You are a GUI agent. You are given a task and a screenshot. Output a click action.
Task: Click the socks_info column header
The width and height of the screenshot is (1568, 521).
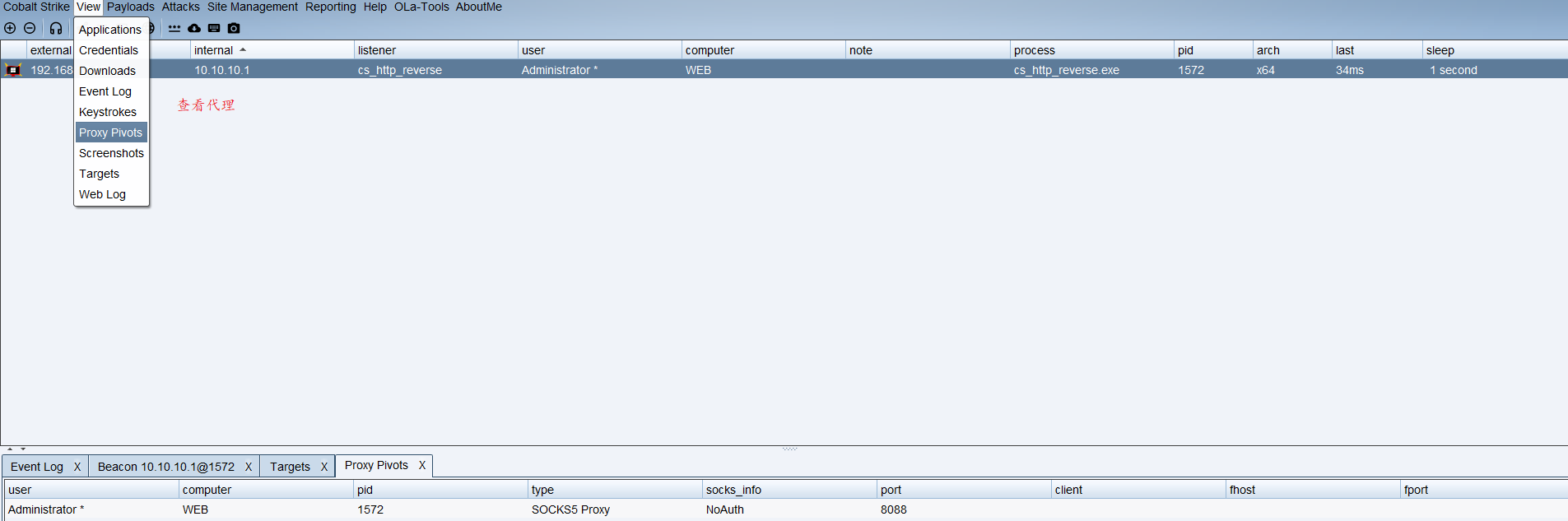click(x=789, y=490)
